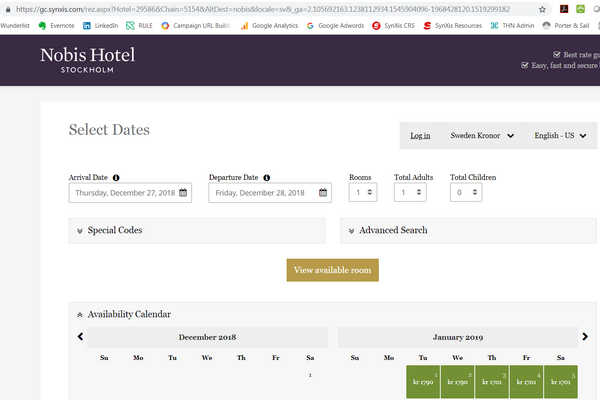Click the Departure Date input field

pos(270,193)
